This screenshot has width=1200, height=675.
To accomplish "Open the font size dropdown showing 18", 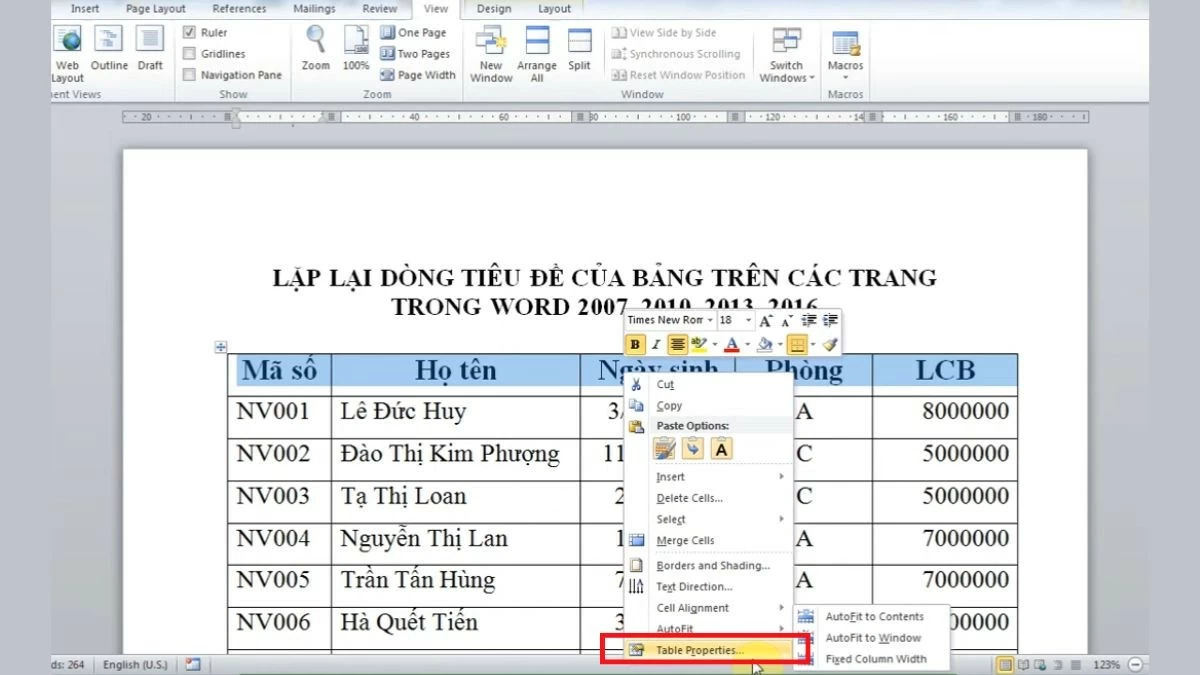I will click(x=748, y=320).
